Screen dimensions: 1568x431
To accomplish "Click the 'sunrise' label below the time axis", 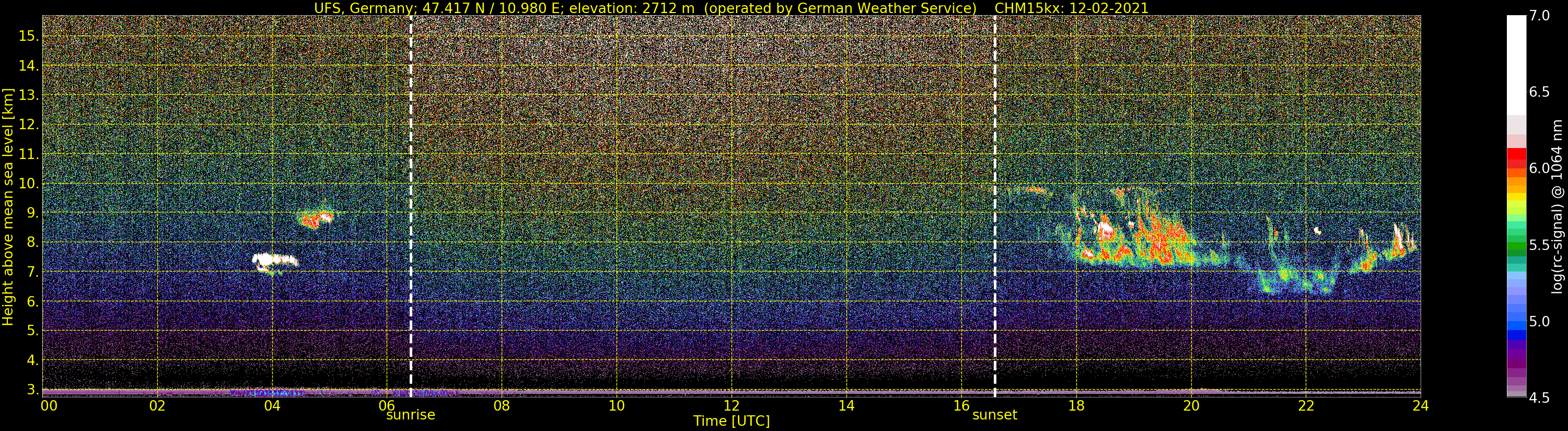I will tap(410, 415).
